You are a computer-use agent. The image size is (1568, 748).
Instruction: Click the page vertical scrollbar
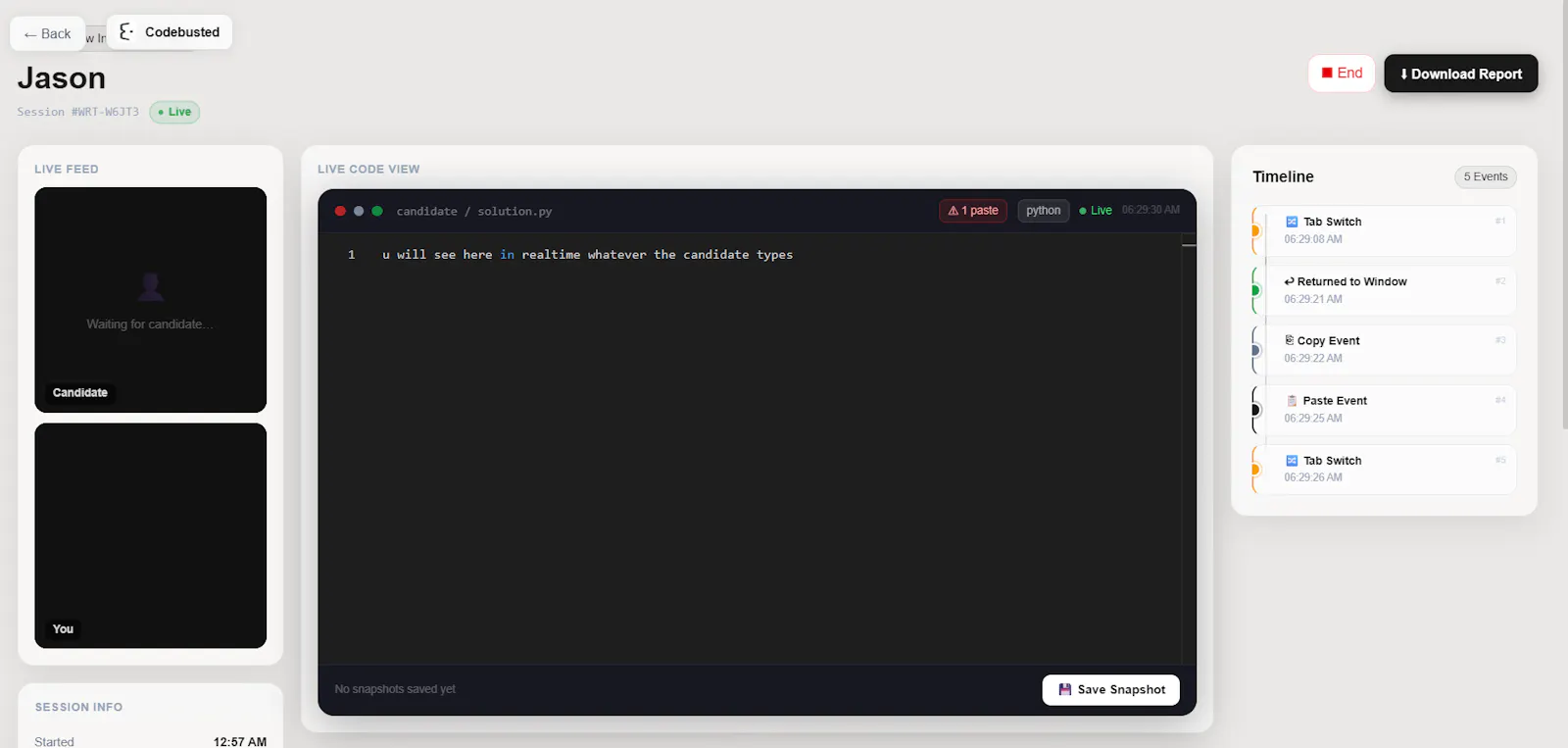click(1564, 216)
